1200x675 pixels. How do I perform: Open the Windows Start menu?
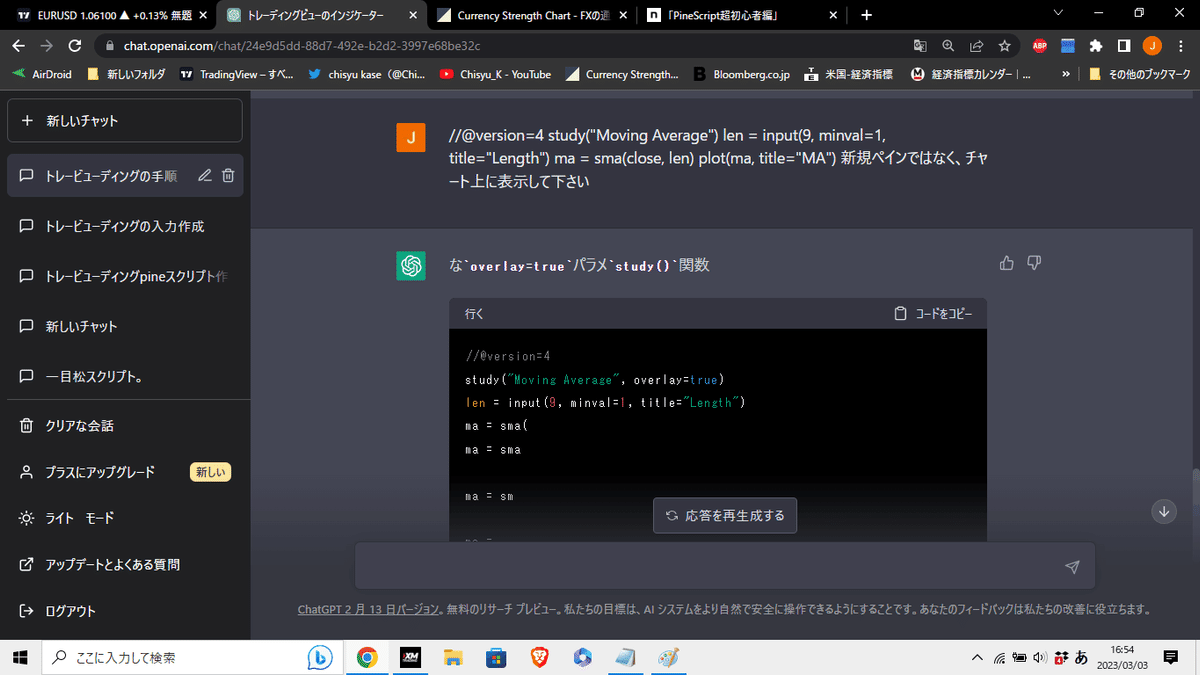(20, 657)
